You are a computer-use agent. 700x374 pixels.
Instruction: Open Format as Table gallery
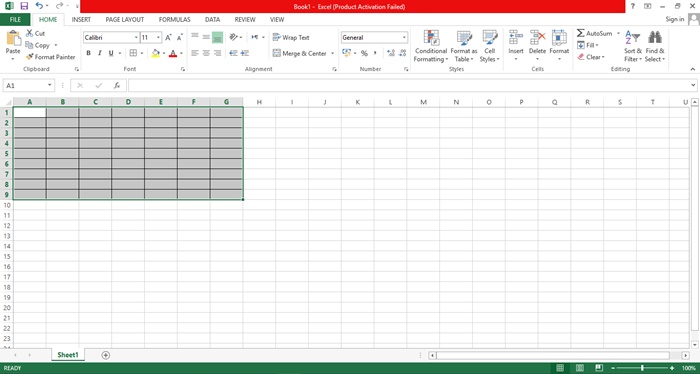pyautogui.click(x=464, y=46)
